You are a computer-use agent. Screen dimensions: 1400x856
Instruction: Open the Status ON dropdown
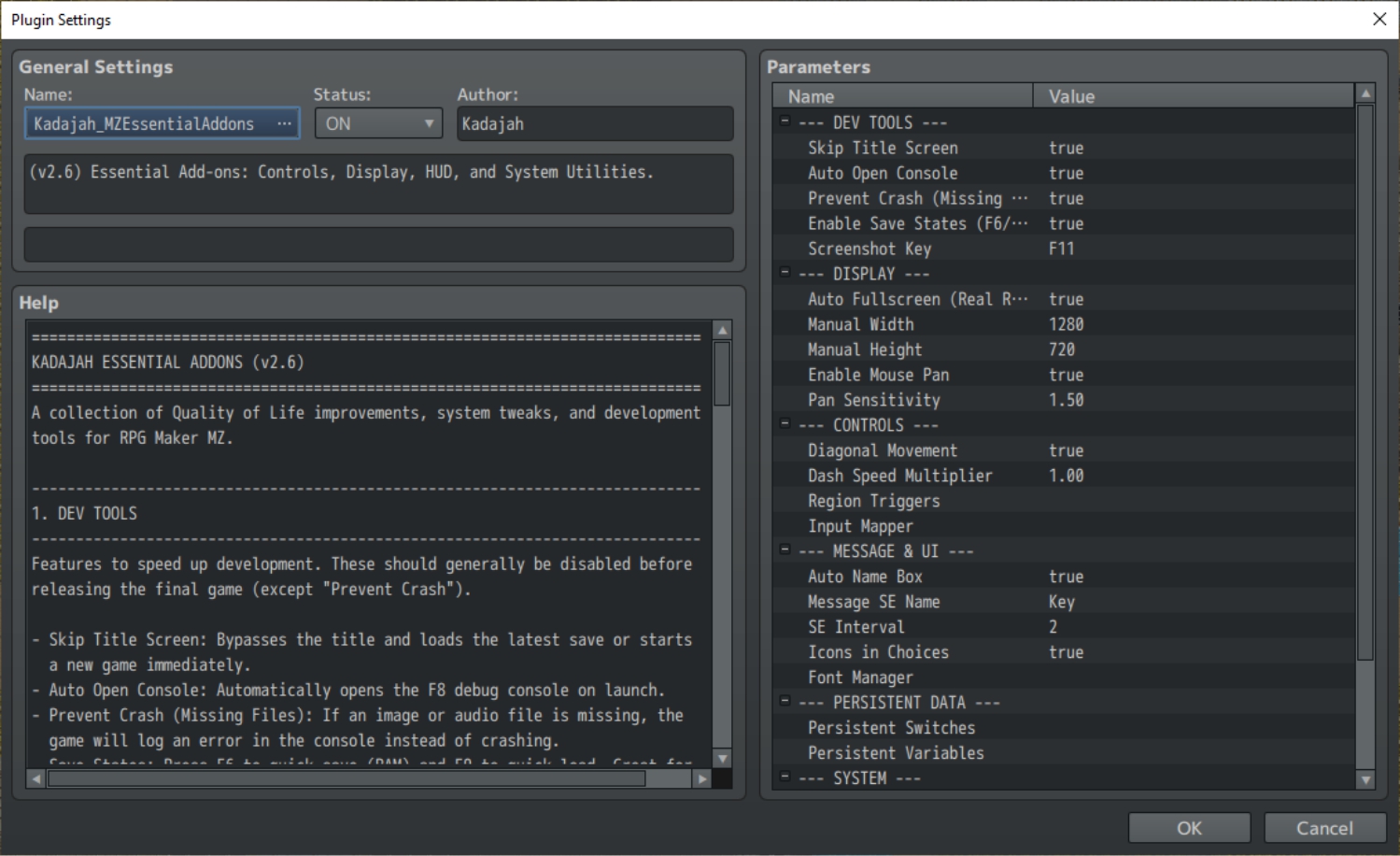point(378,123)
